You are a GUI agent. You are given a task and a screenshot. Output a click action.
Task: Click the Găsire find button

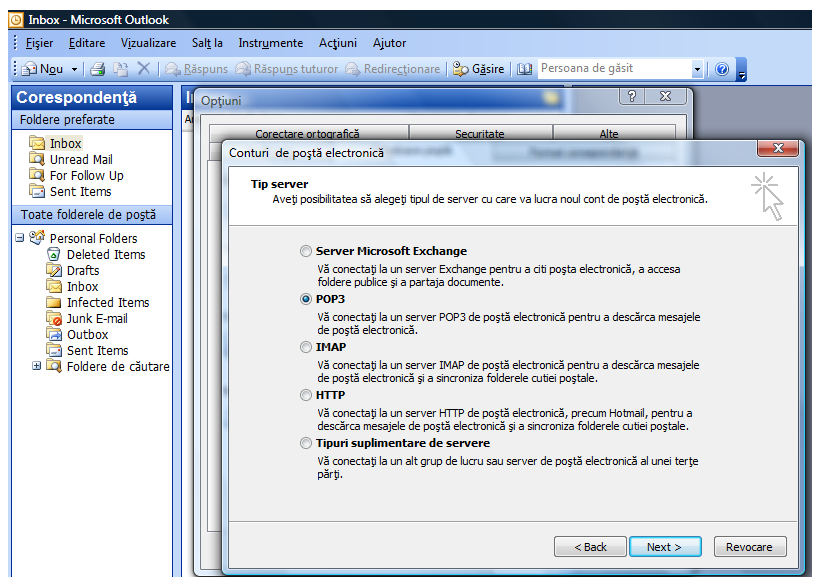pos(479,69)
